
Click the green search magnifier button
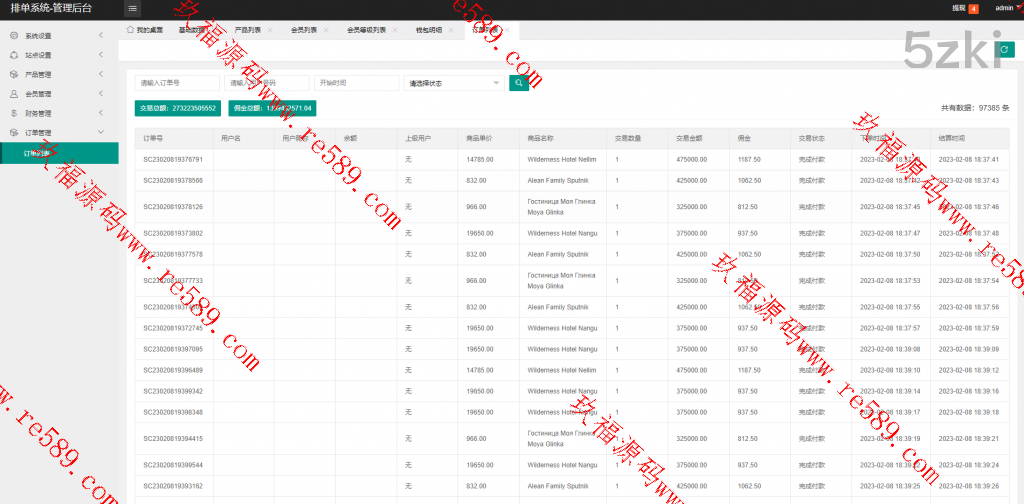pos(518,83)
